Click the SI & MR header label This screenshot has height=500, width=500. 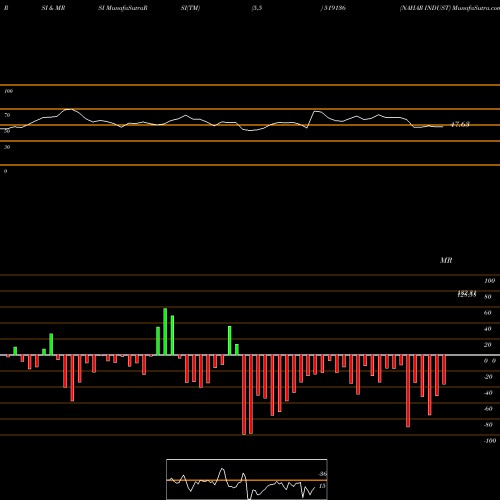53,8
